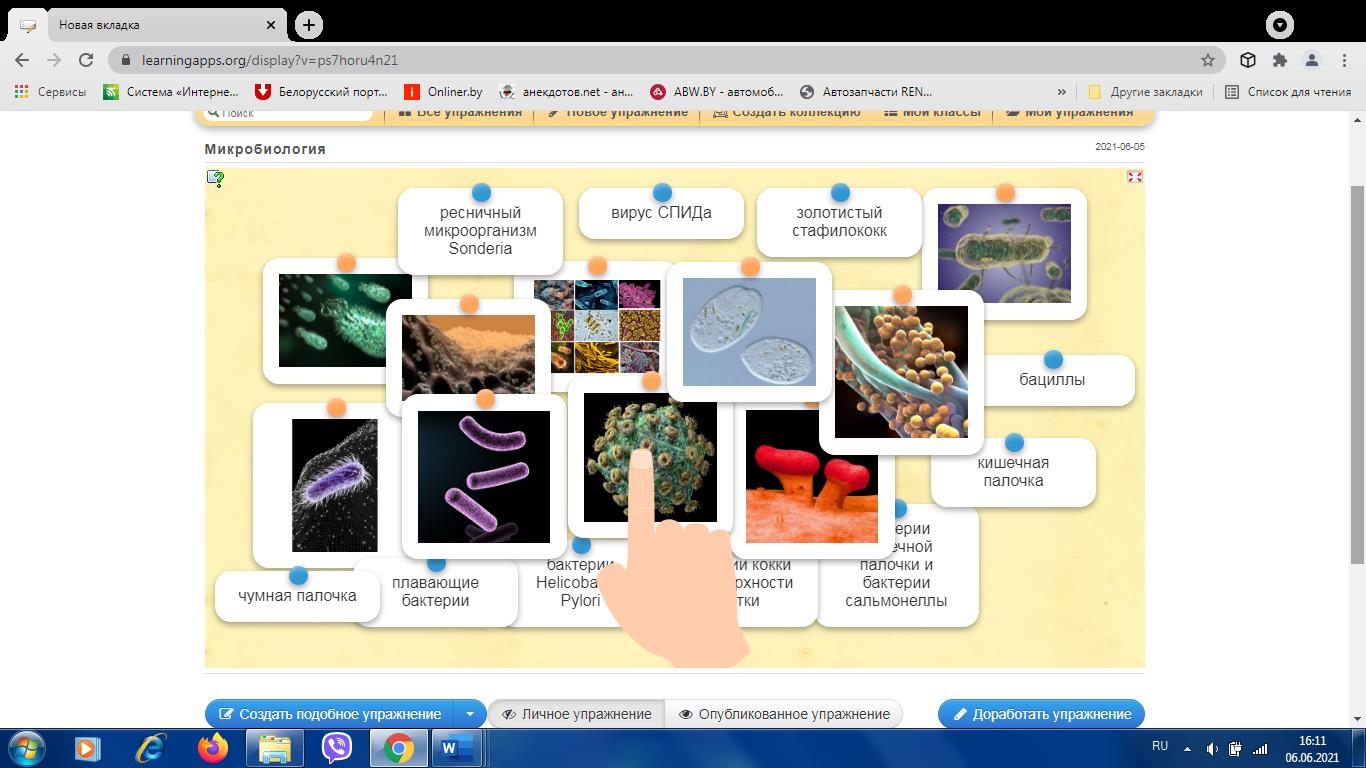Viewport: 1366px width, 768px height.
Task: Open Viber from taskbar
Action: point(337,748)
